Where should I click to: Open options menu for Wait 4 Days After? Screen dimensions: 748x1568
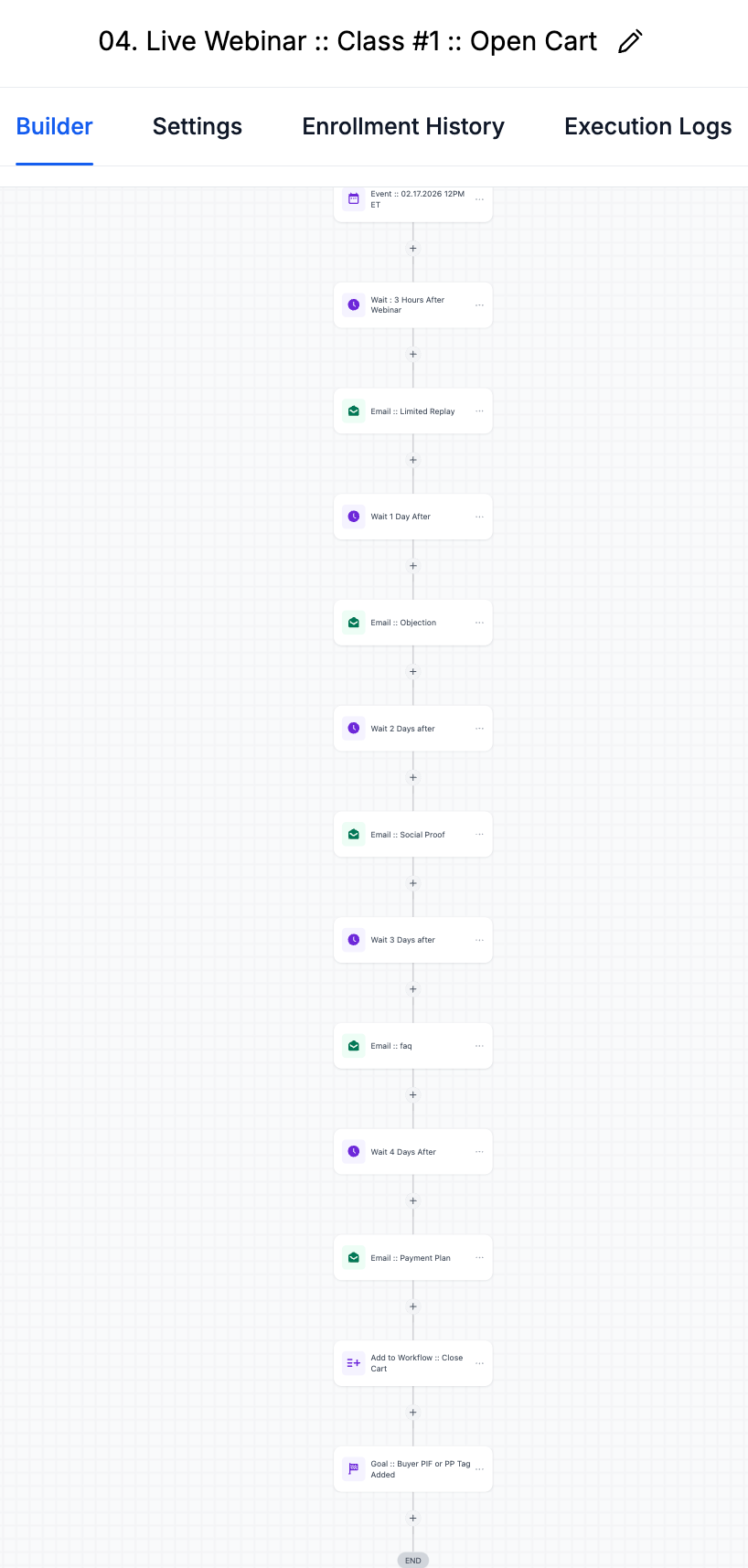(x=479, y=1152)
